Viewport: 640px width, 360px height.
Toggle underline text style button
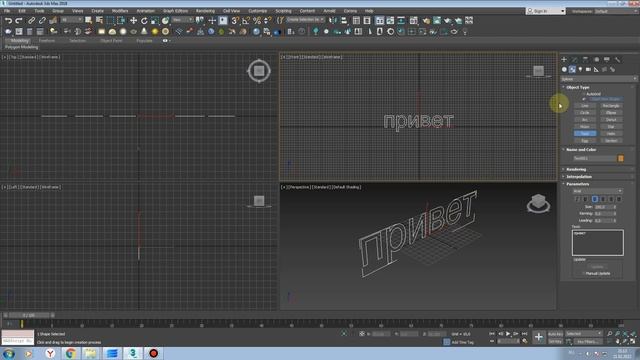585,199
